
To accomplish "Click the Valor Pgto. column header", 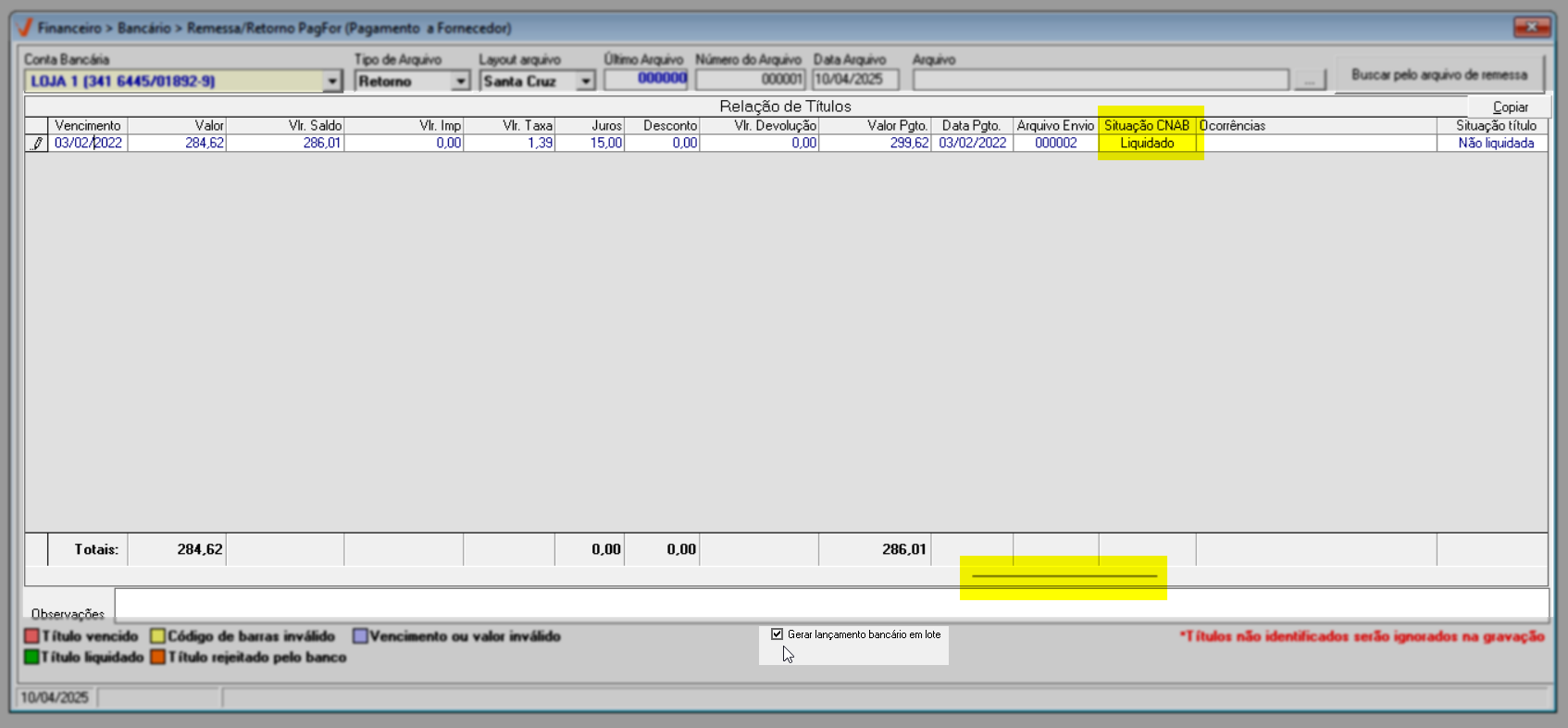I will tap(875, 125).
